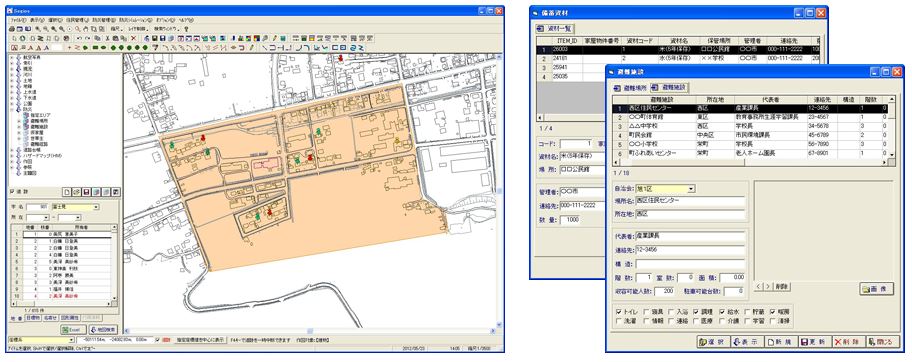Click the icon before the 資材一覧 tab
This screenshot has width=912, height=362.
540,29
